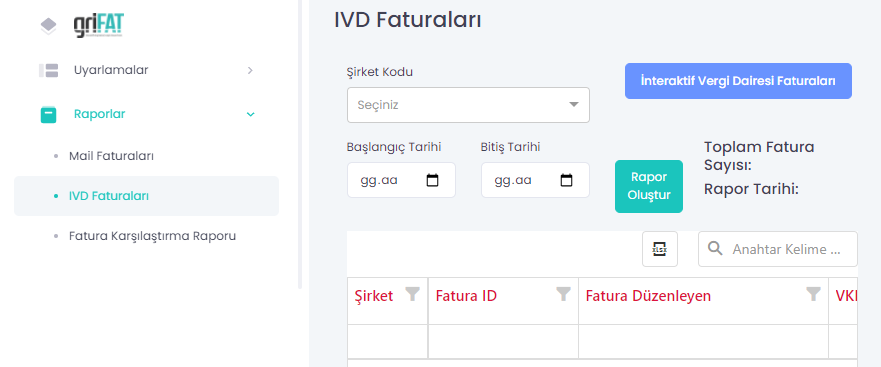Click the Raporlar archive icon

(x=48, y=115)
